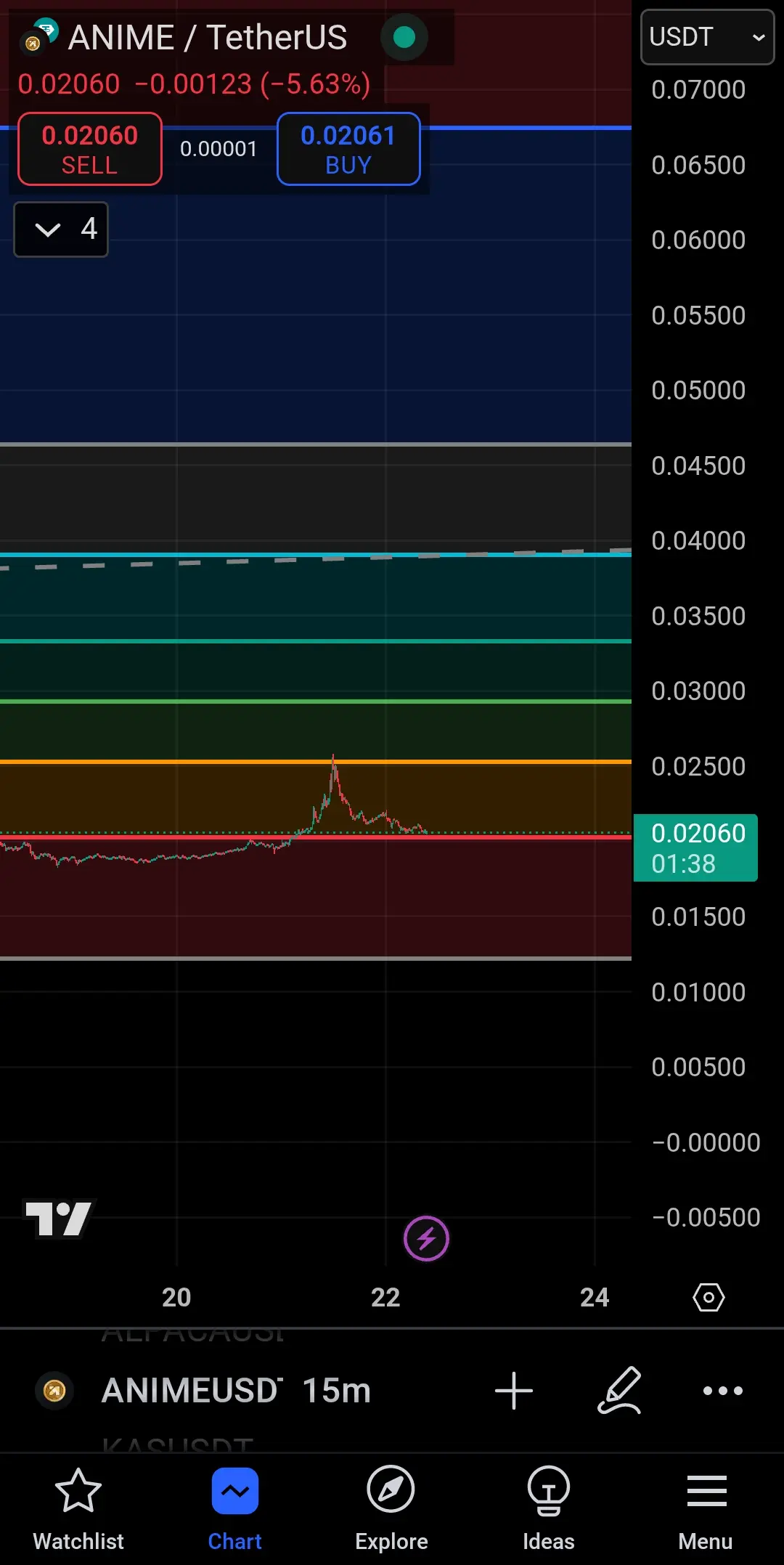This screenshot has width=784, height=1565.
Task: Tap the purple lightning event marker
Action: (x=426, y=1238)
